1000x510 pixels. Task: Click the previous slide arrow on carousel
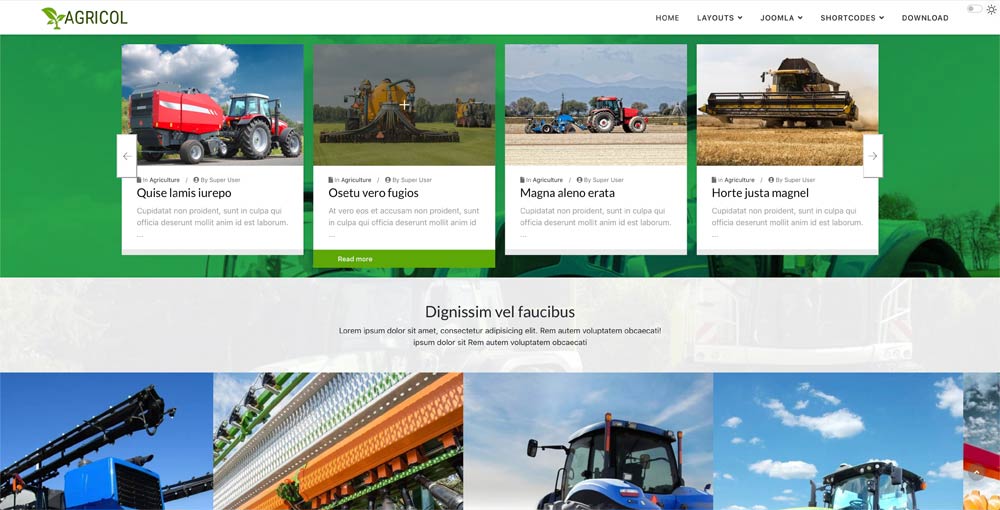click(x=127, y=156)
